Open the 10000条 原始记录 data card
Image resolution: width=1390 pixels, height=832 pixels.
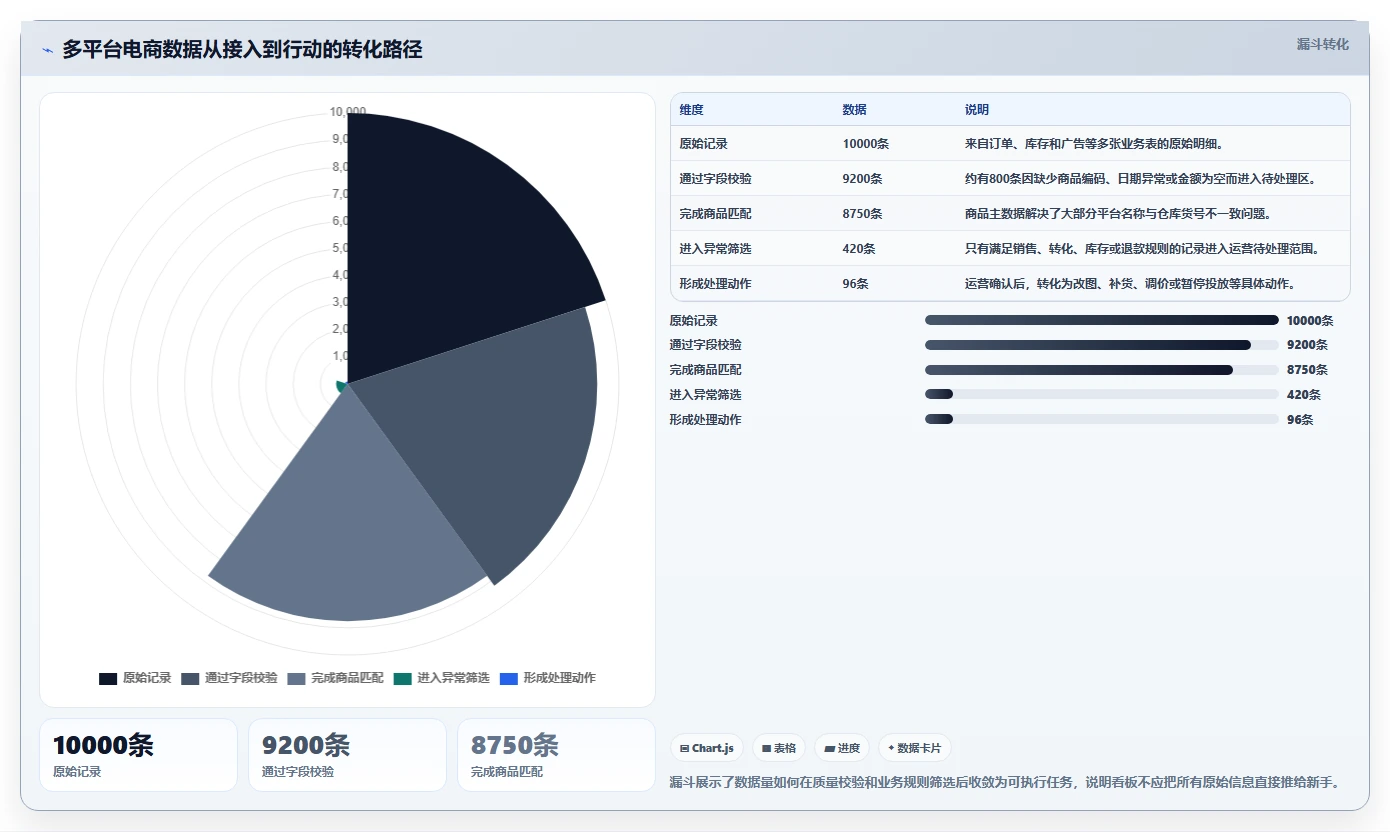[138, 755]
